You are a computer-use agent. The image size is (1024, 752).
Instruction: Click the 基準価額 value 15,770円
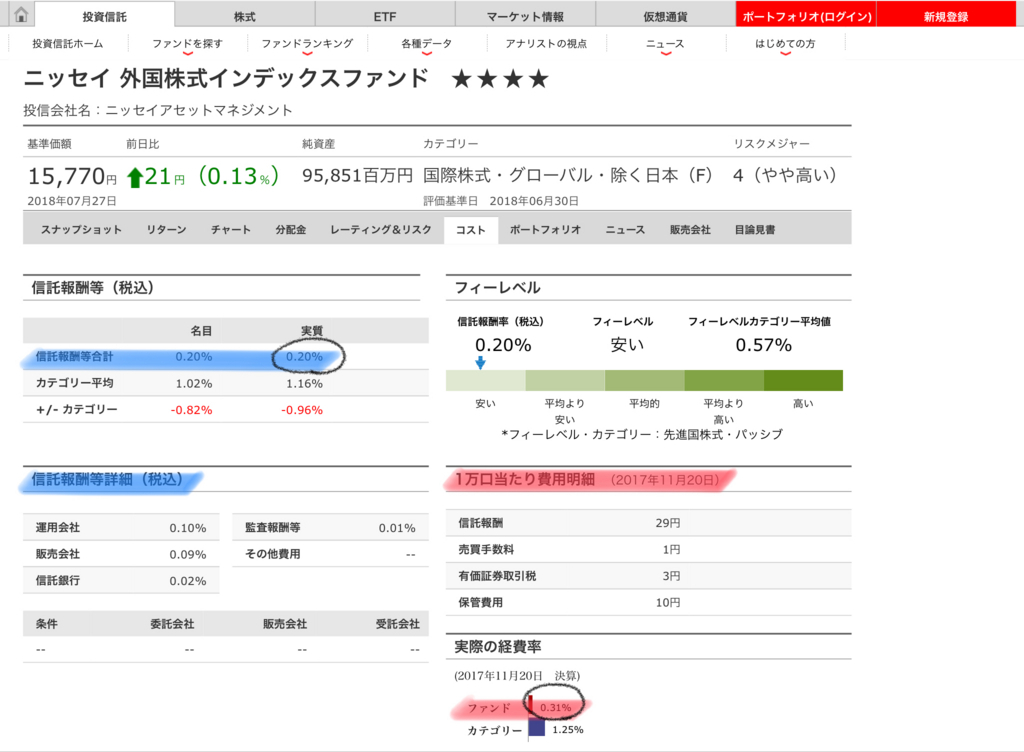pos(72,176)
